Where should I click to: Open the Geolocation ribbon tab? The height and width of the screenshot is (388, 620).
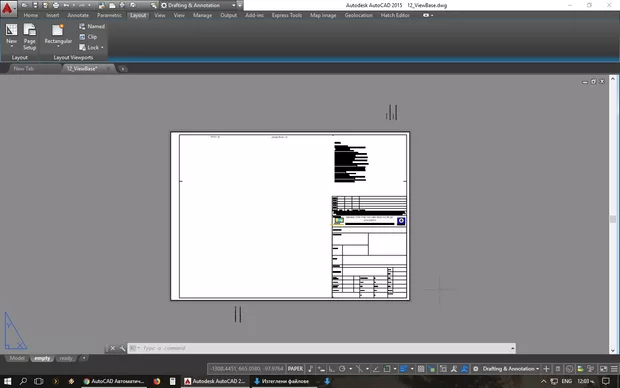tap(359, 15)
